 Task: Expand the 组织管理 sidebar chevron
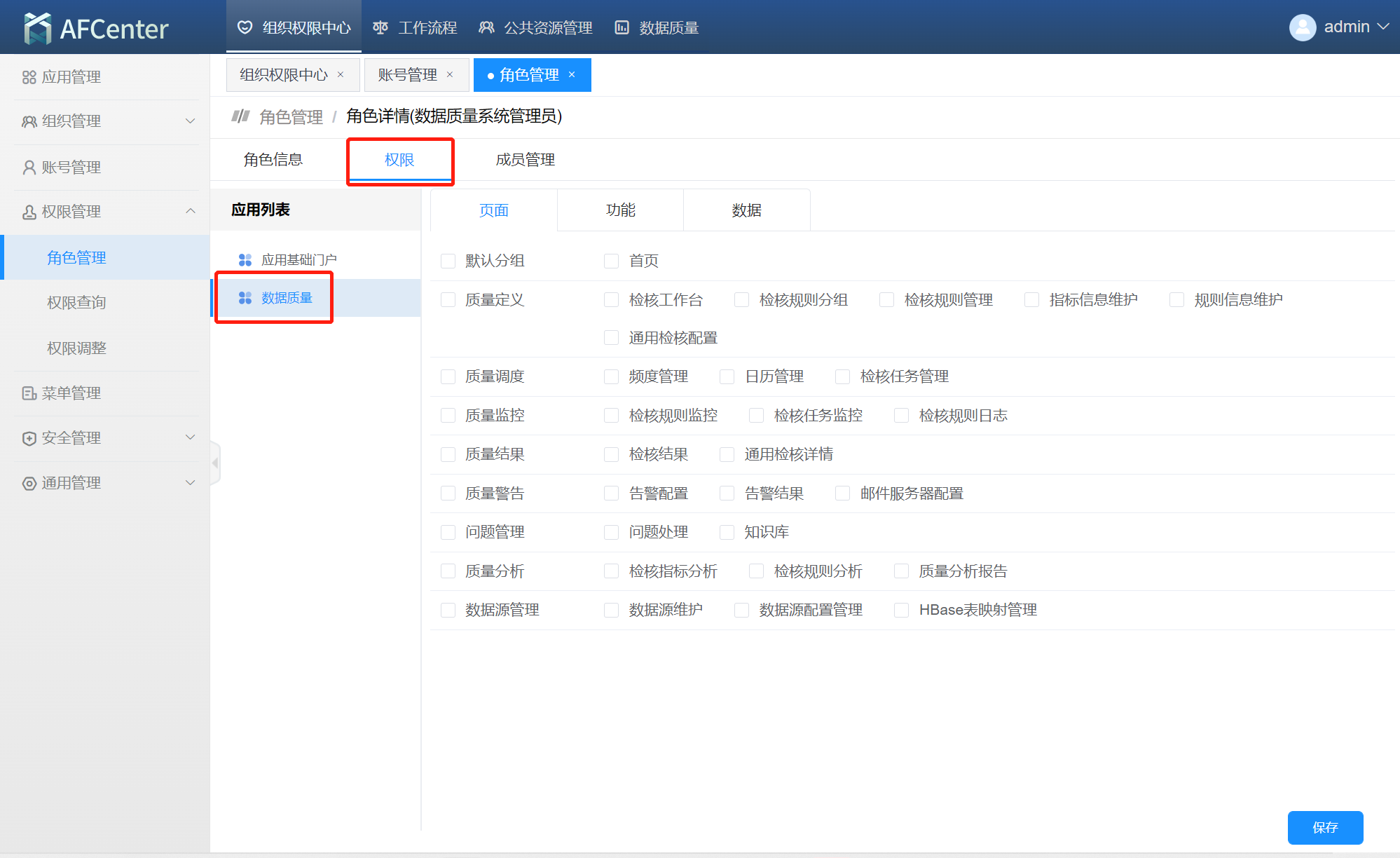coord(190,121)
